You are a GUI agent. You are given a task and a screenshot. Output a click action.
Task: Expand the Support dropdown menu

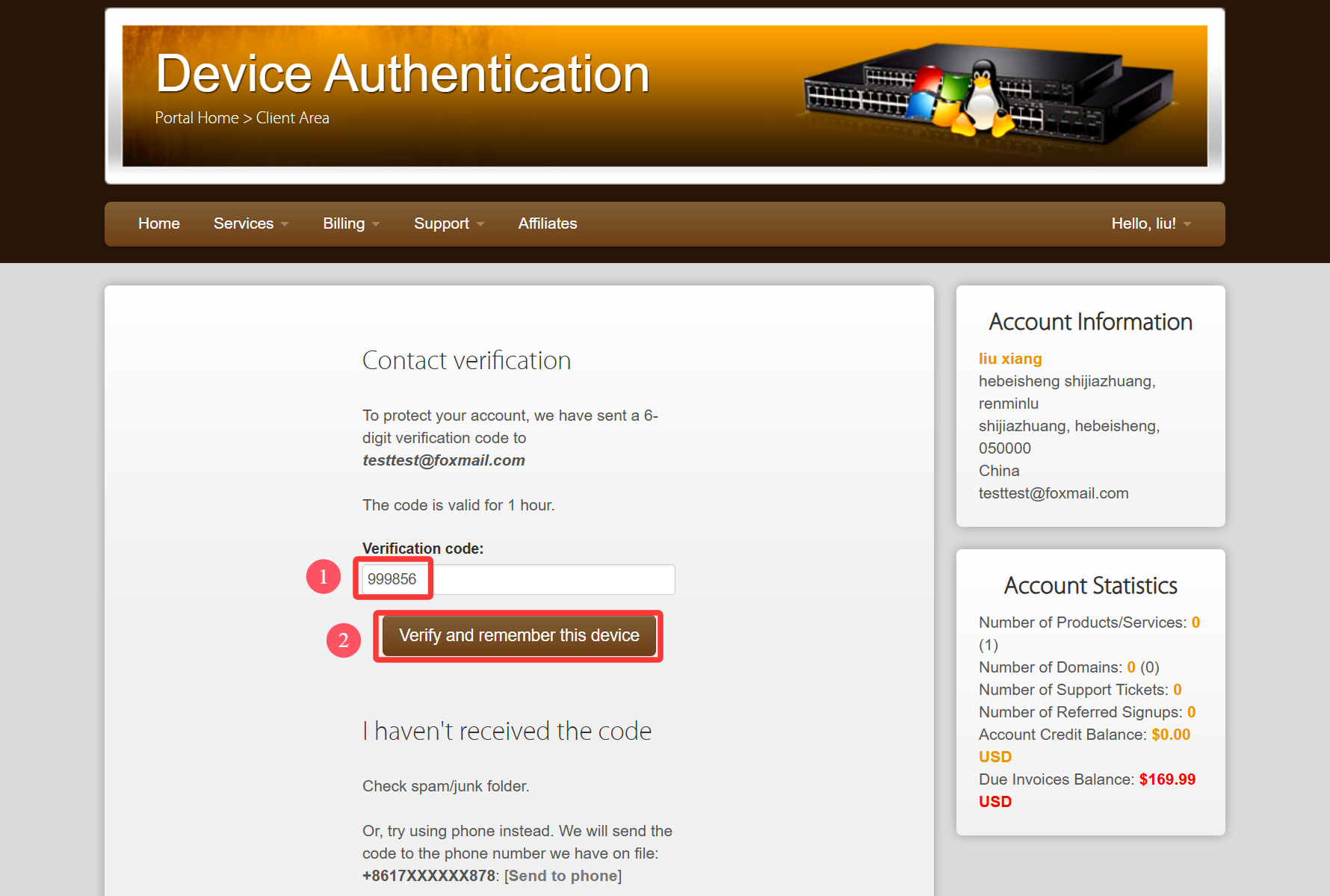point(448,223)
